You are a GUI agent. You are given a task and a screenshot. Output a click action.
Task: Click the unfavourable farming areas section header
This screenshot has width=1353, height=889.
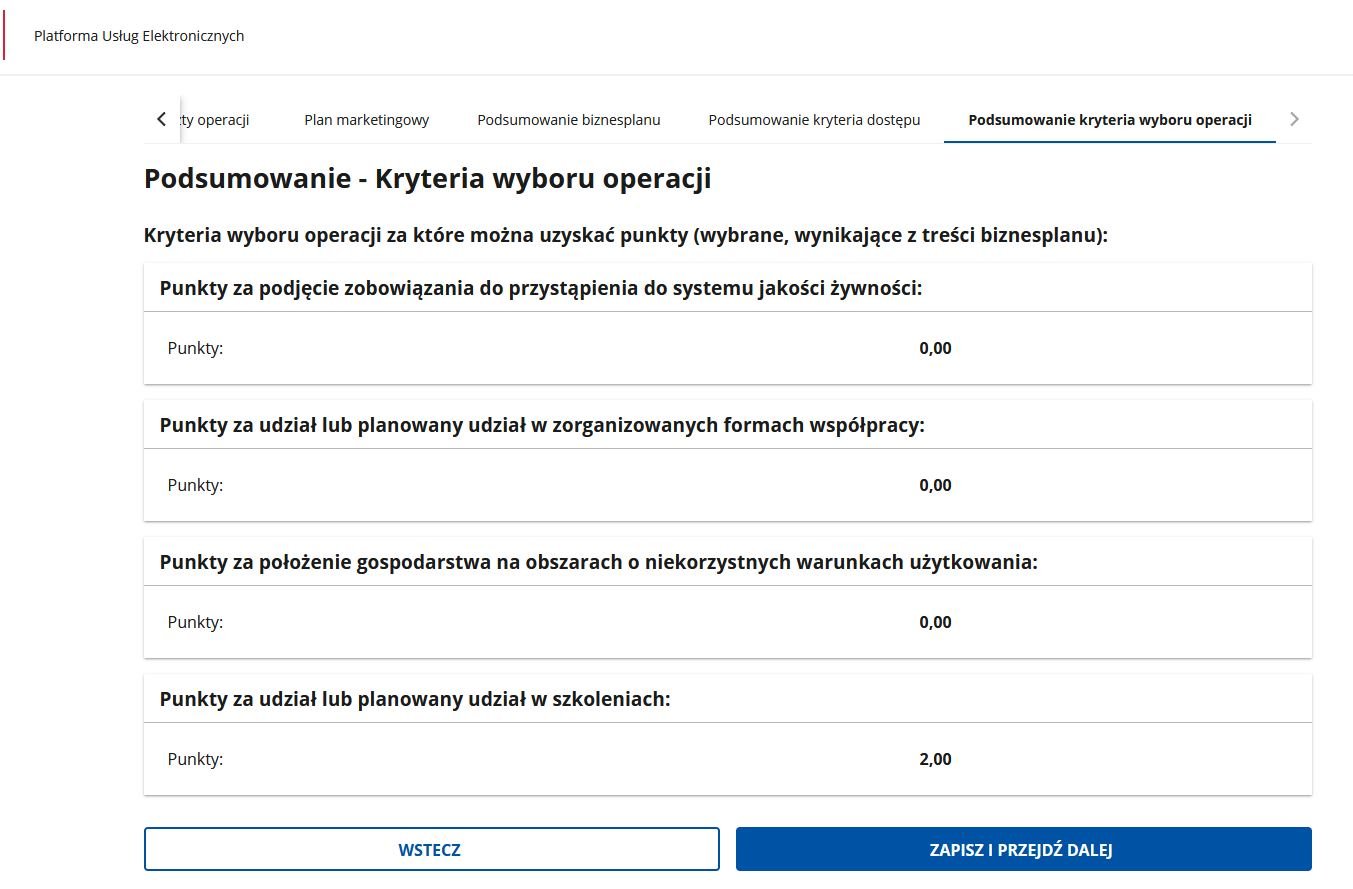[x=598, y=562]
